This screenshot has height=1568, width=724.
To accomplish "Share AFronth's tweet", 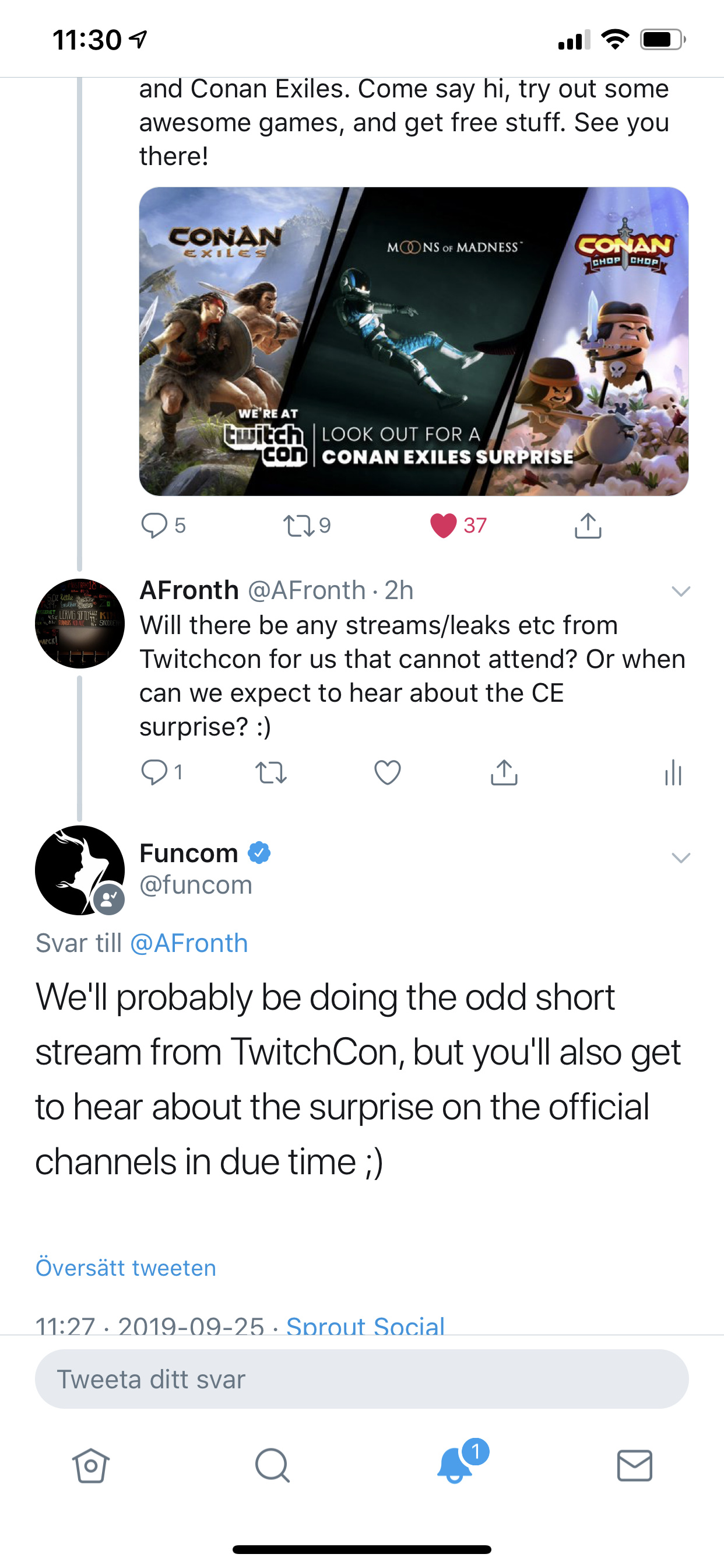I will (x=504, y=772).
